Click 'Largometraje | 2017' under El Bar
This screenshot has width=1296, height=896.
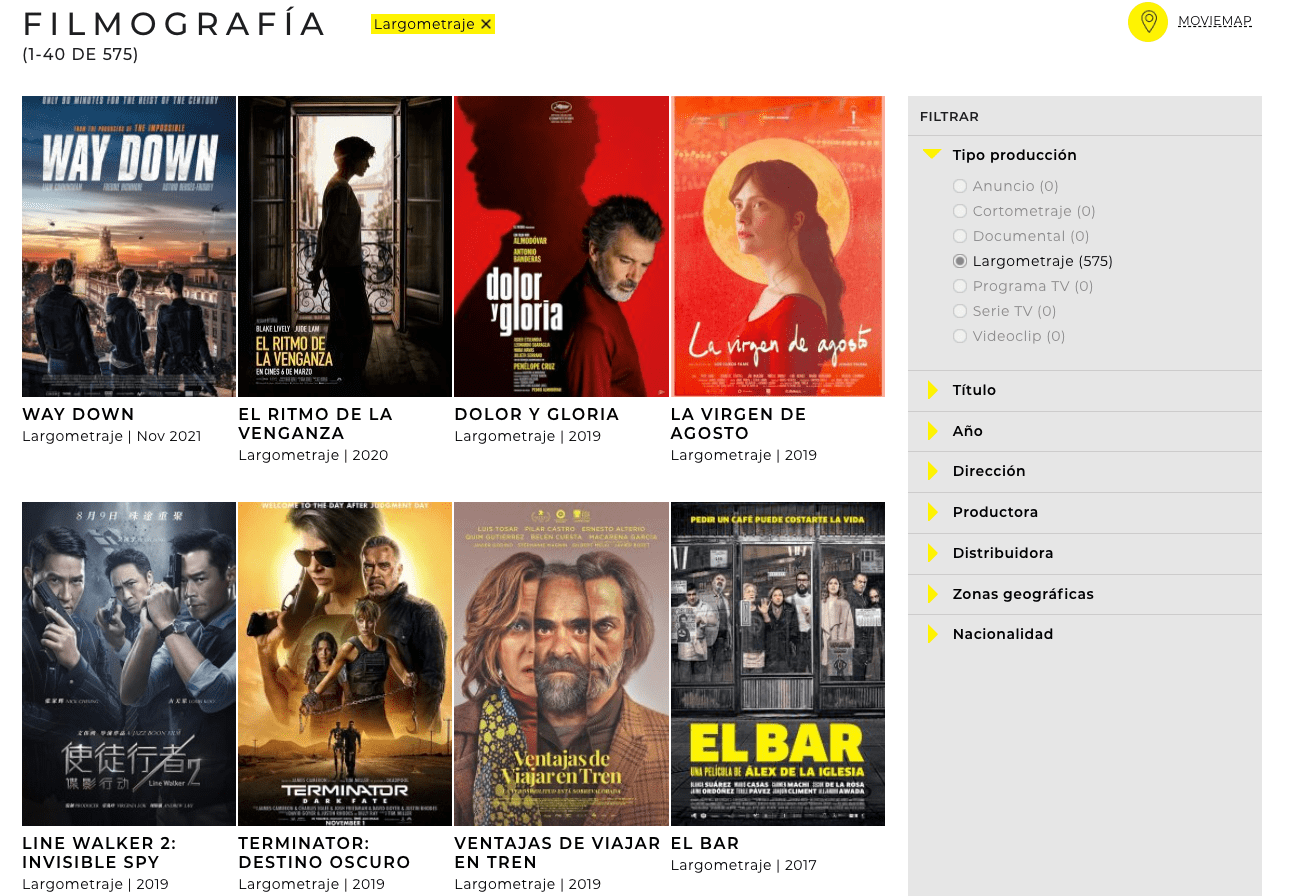tap(743, 865)
